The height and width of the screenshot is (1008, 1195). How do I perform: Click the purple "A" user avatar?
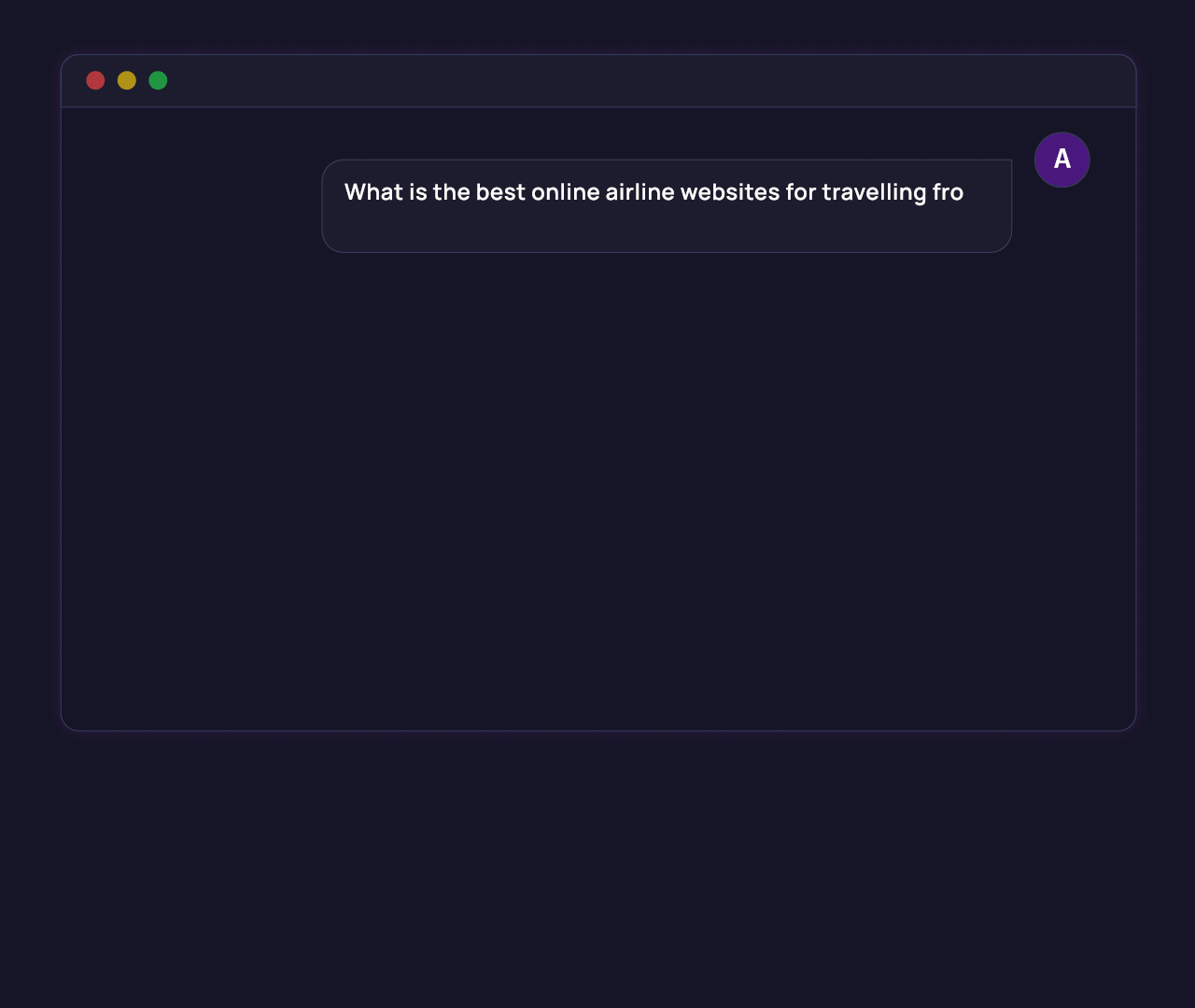(1061, 160)
